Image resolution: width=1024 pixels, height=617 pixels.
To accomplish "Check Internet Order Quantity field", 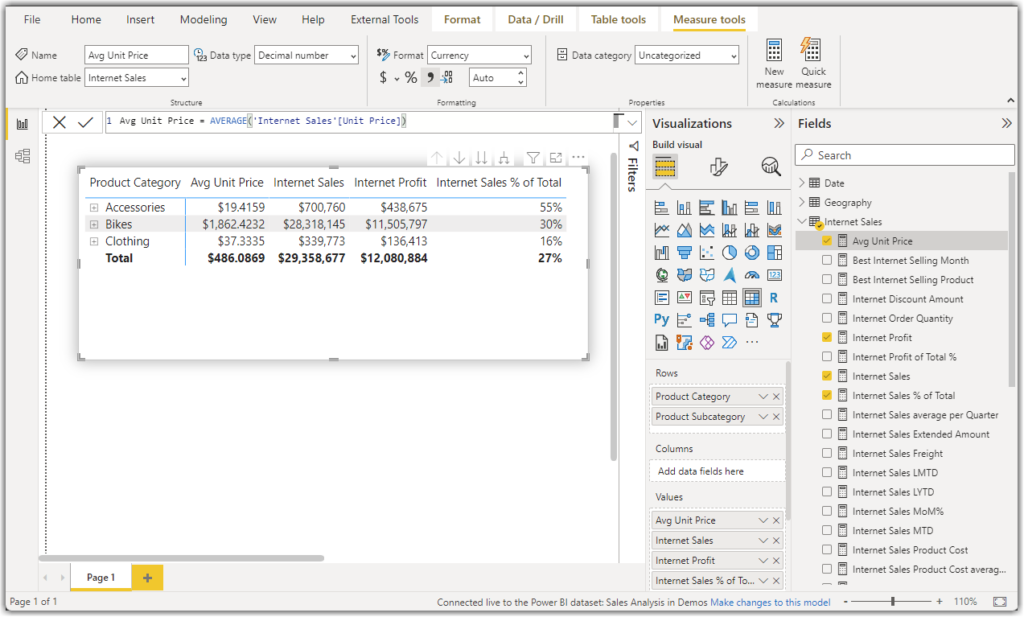I will [x=827, y=318].
